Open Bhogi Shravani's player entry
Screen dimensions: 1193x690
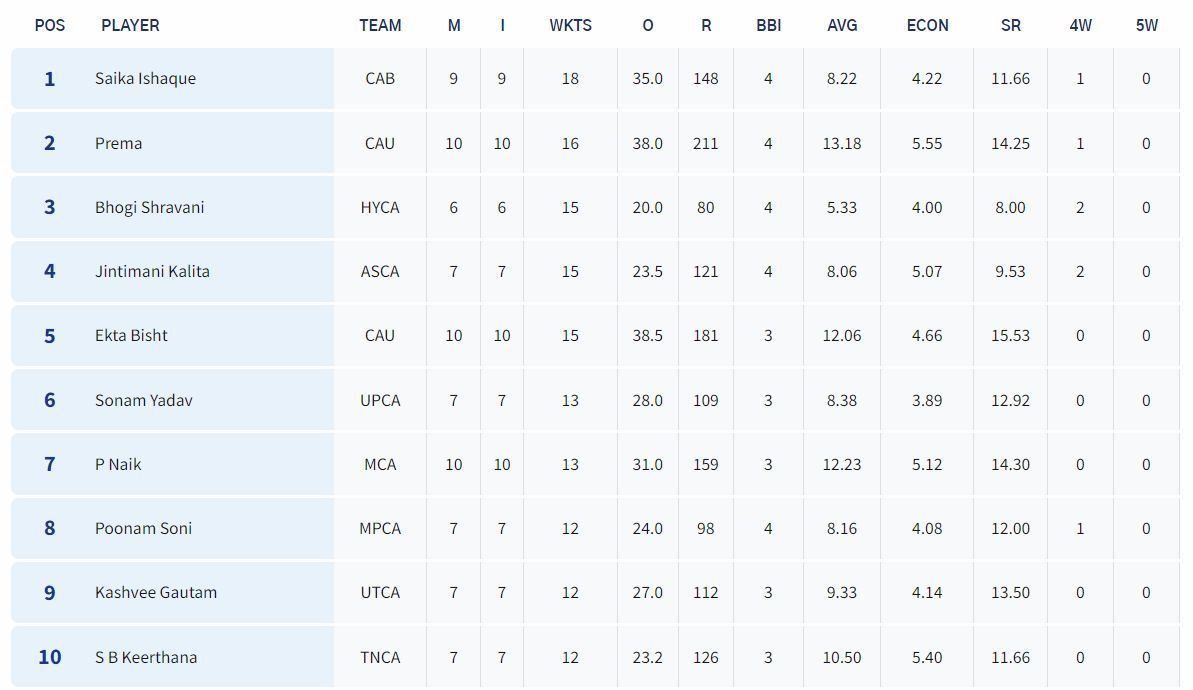[x=149, y=207]
